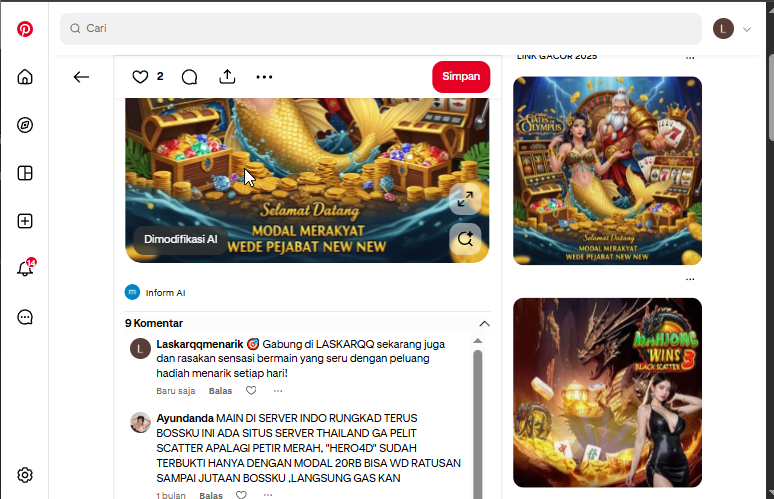The image size is (774, 499).
Task: Open the Explore compass icon
Action: click(25, 125)
